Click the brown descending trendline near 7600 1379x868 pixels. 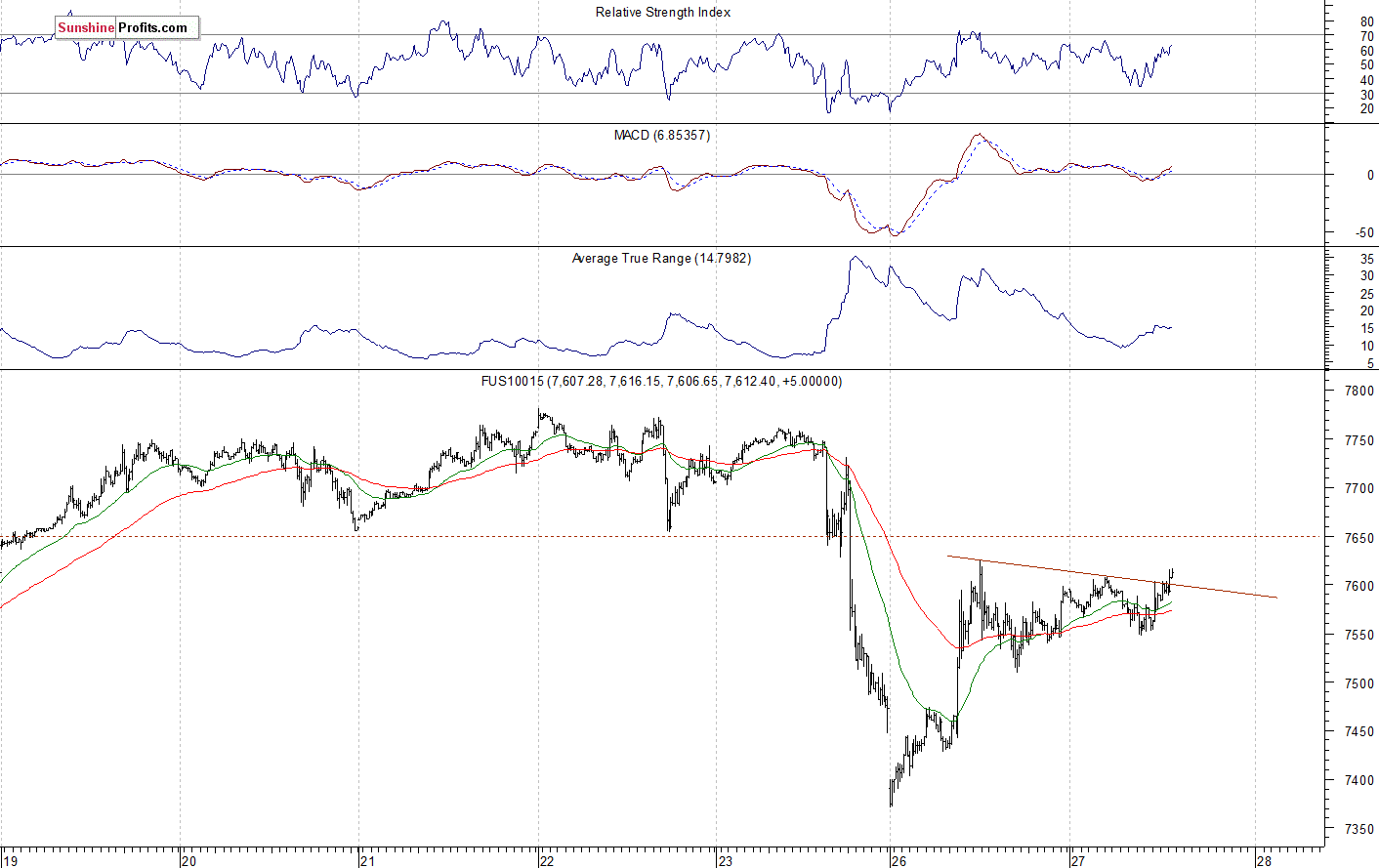coord(1111,577)
